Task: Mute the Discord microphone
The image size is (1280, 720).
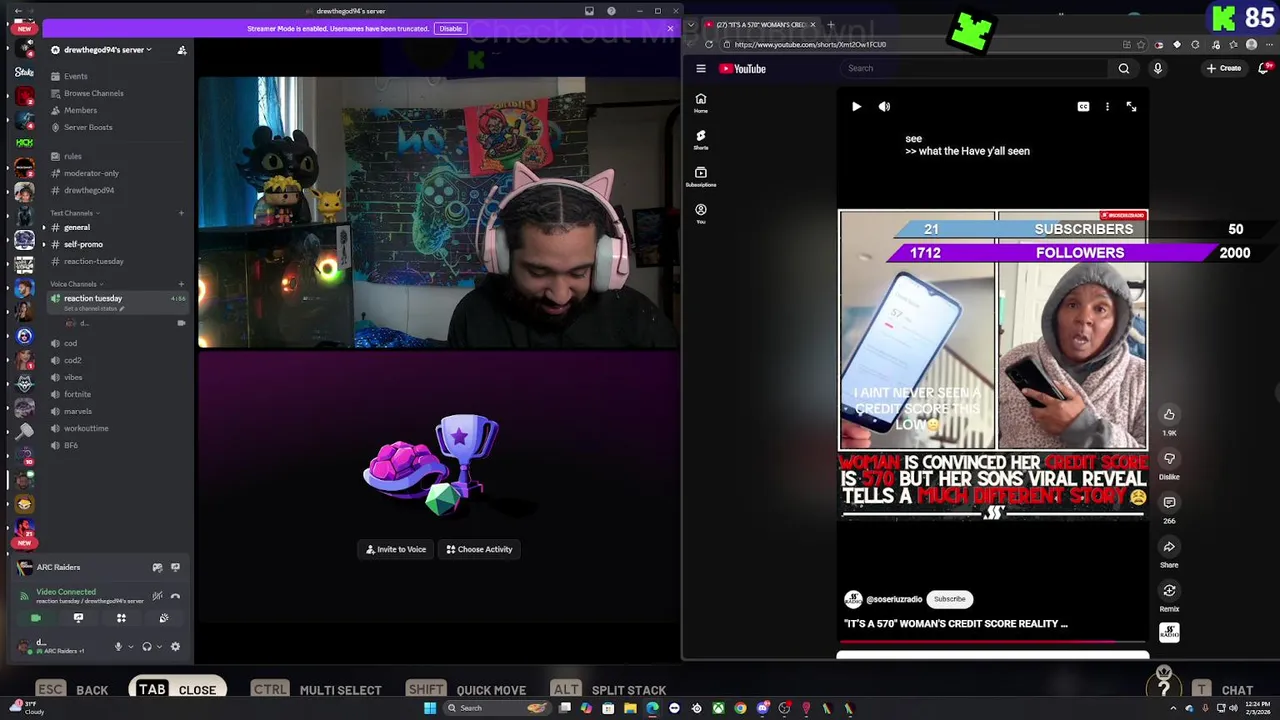Action: pyautogui.click(x=118, y=647)
